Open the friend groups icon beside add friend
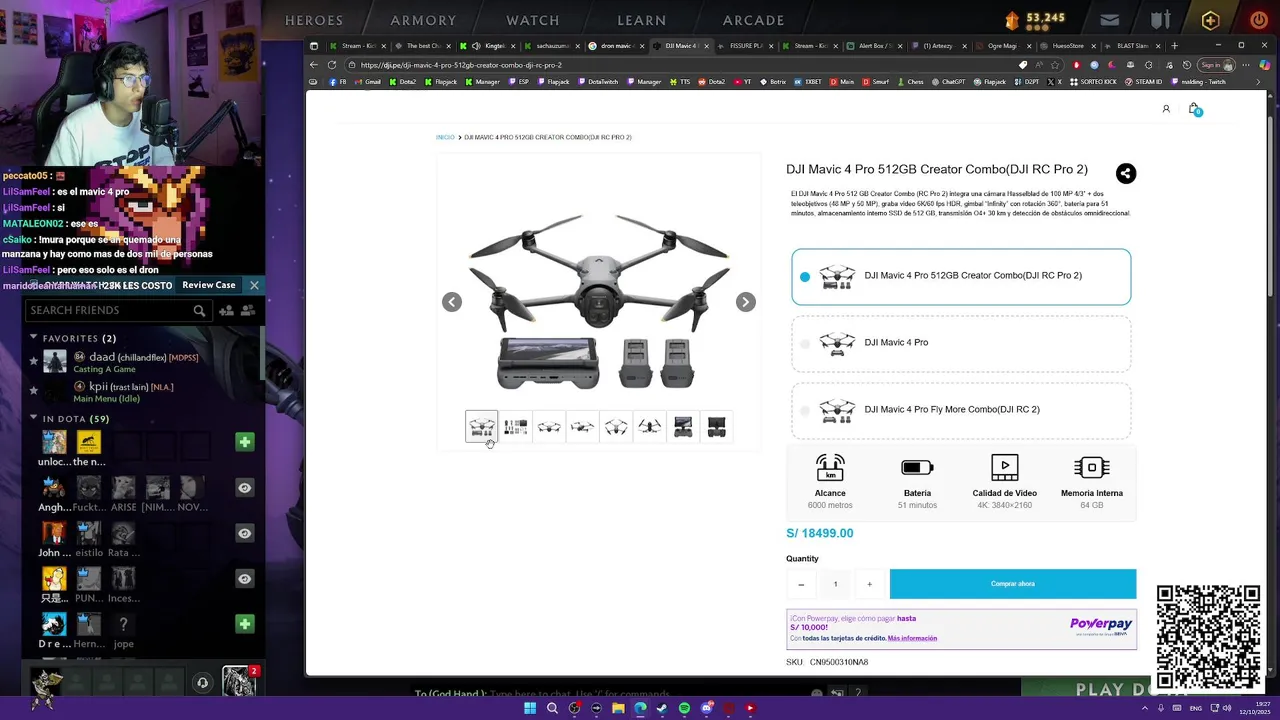Viewport: 1280px width, 720px height. pos(248,311)
